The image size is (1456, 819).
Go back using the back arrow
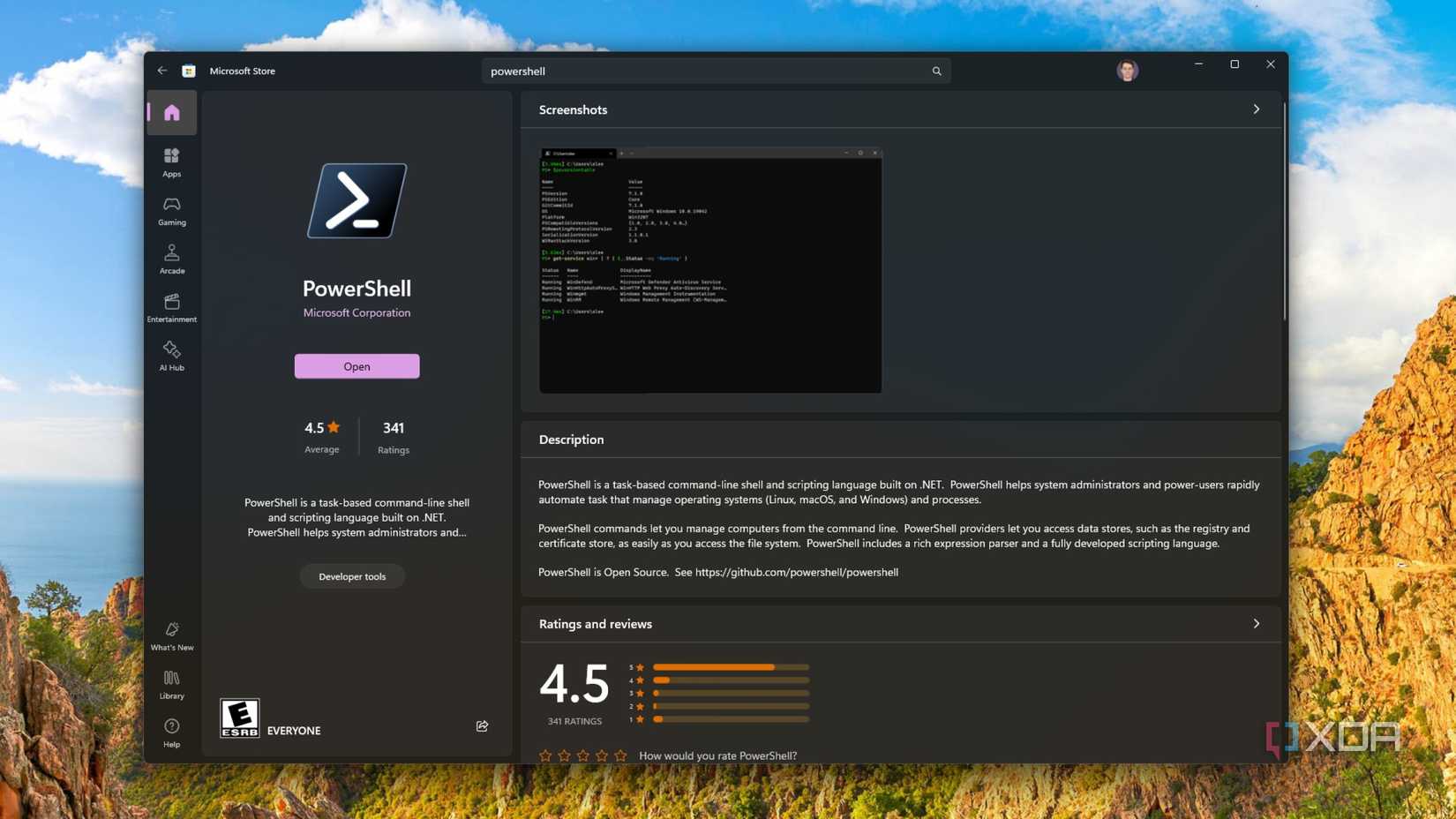point(162,70)
